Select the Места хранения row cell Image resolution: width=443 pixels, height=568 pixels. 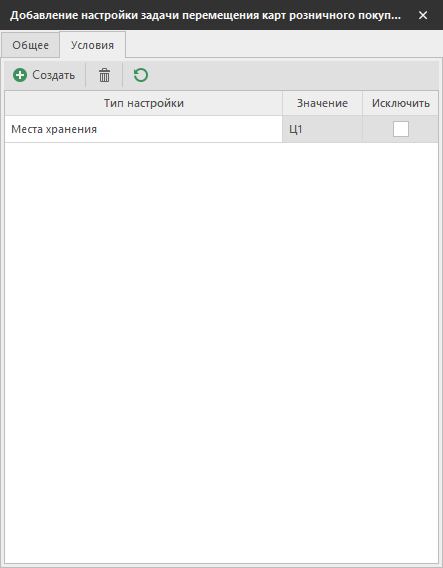click(x=144, y=129)
